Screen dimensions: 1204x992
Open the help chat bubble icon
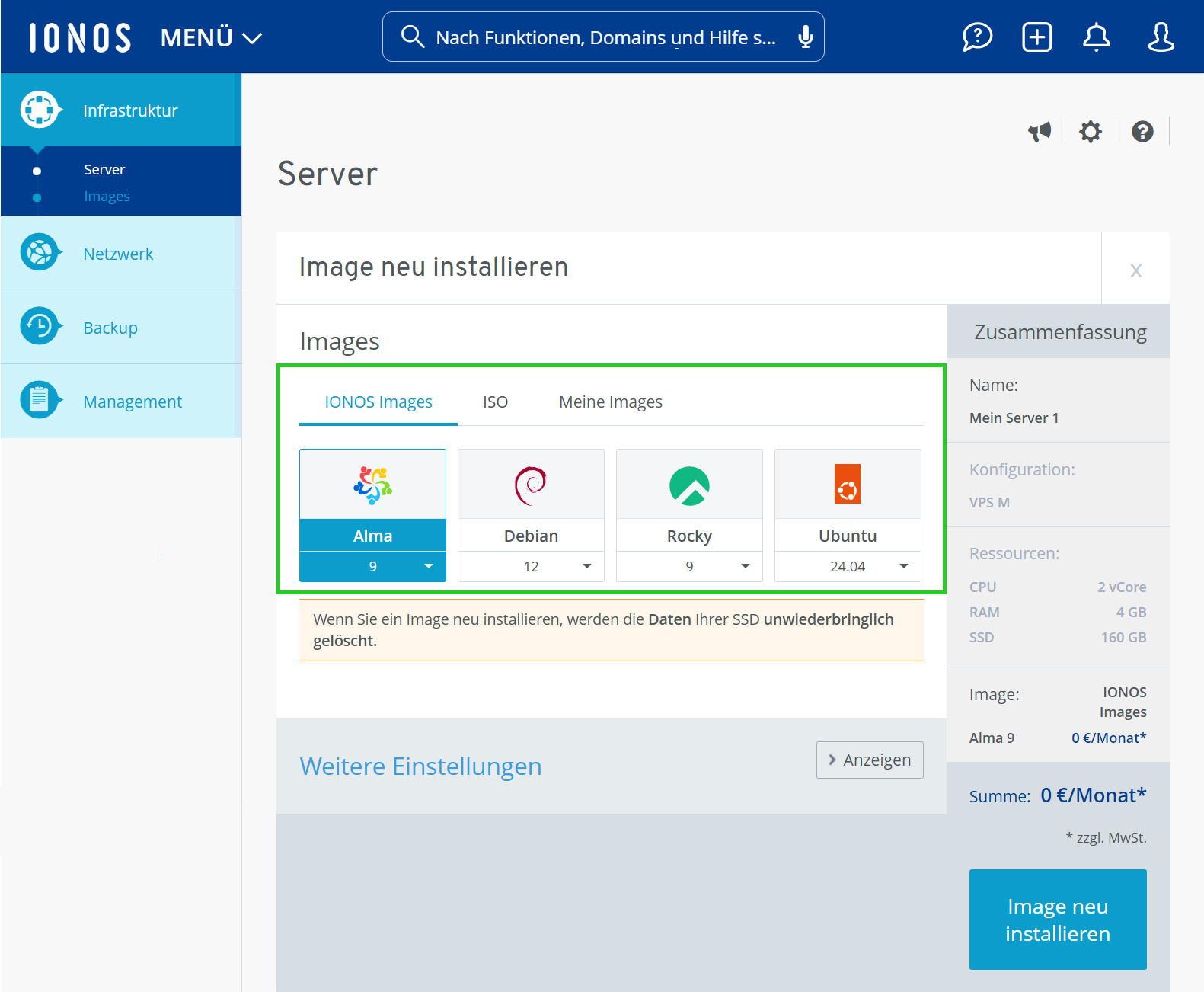pyautogui.click(x=977, y=37)
